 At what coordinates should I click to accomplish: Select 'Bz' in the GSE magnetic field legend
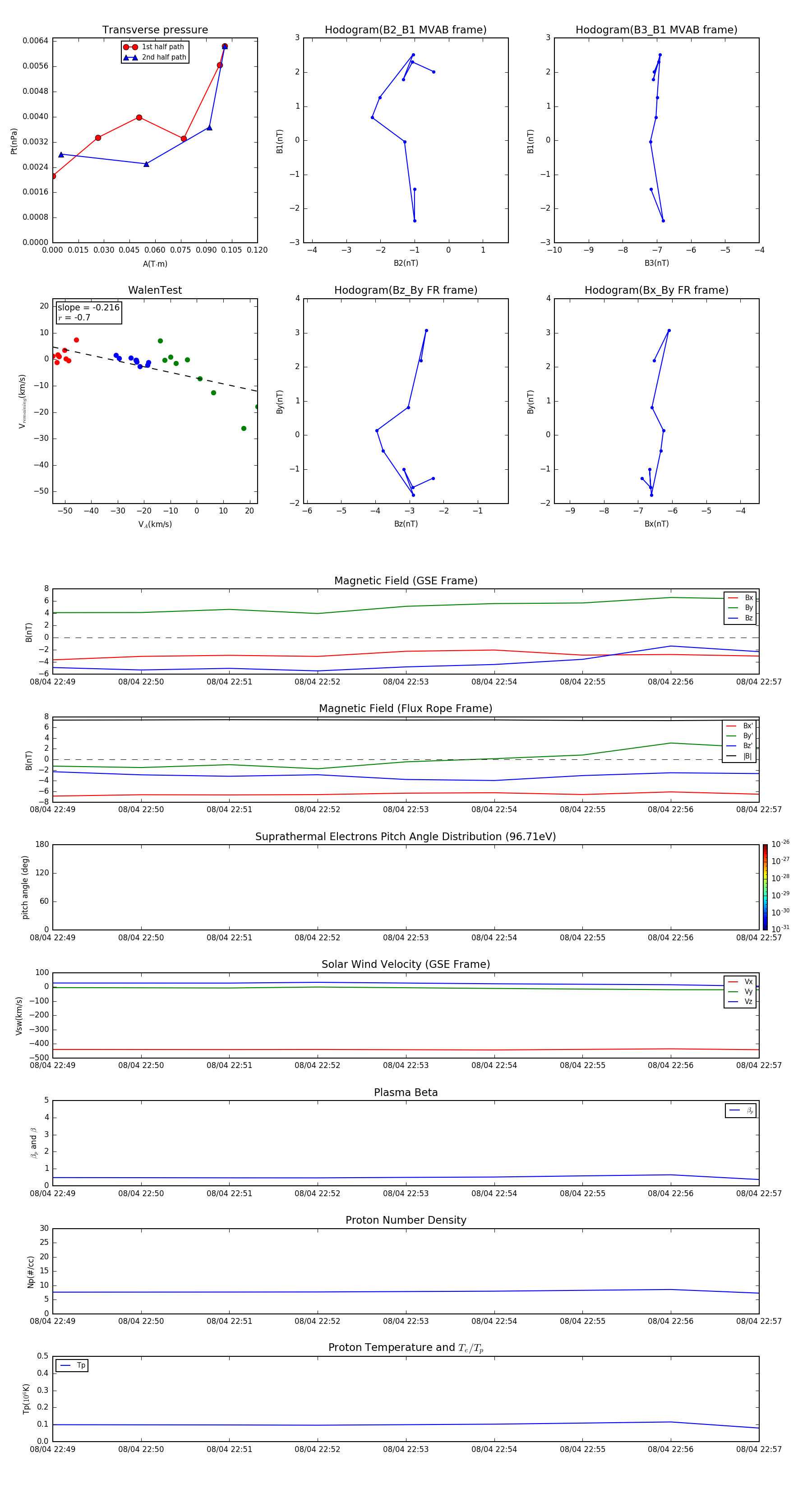740,618
